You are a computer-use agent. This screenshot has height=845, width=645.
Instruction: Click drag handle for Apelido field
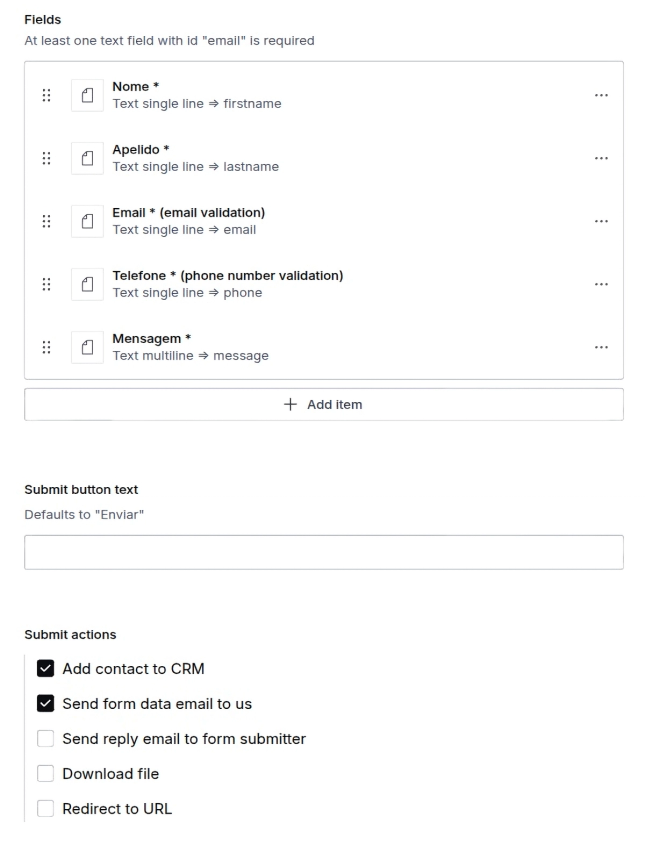(x=46, y=158)
